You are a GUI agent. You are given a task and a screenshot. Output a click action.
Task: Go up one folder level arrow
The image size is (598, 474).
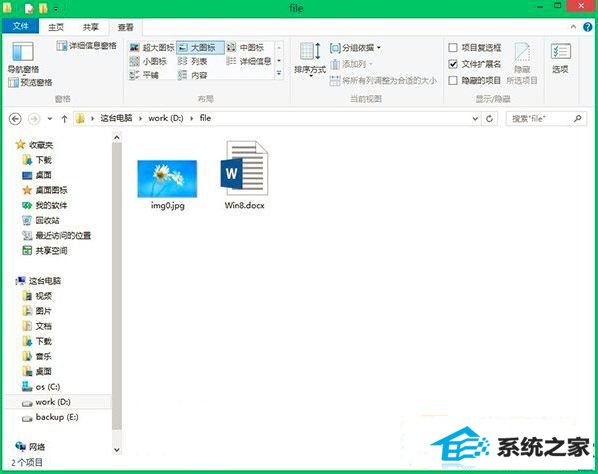tap(64, 119)
